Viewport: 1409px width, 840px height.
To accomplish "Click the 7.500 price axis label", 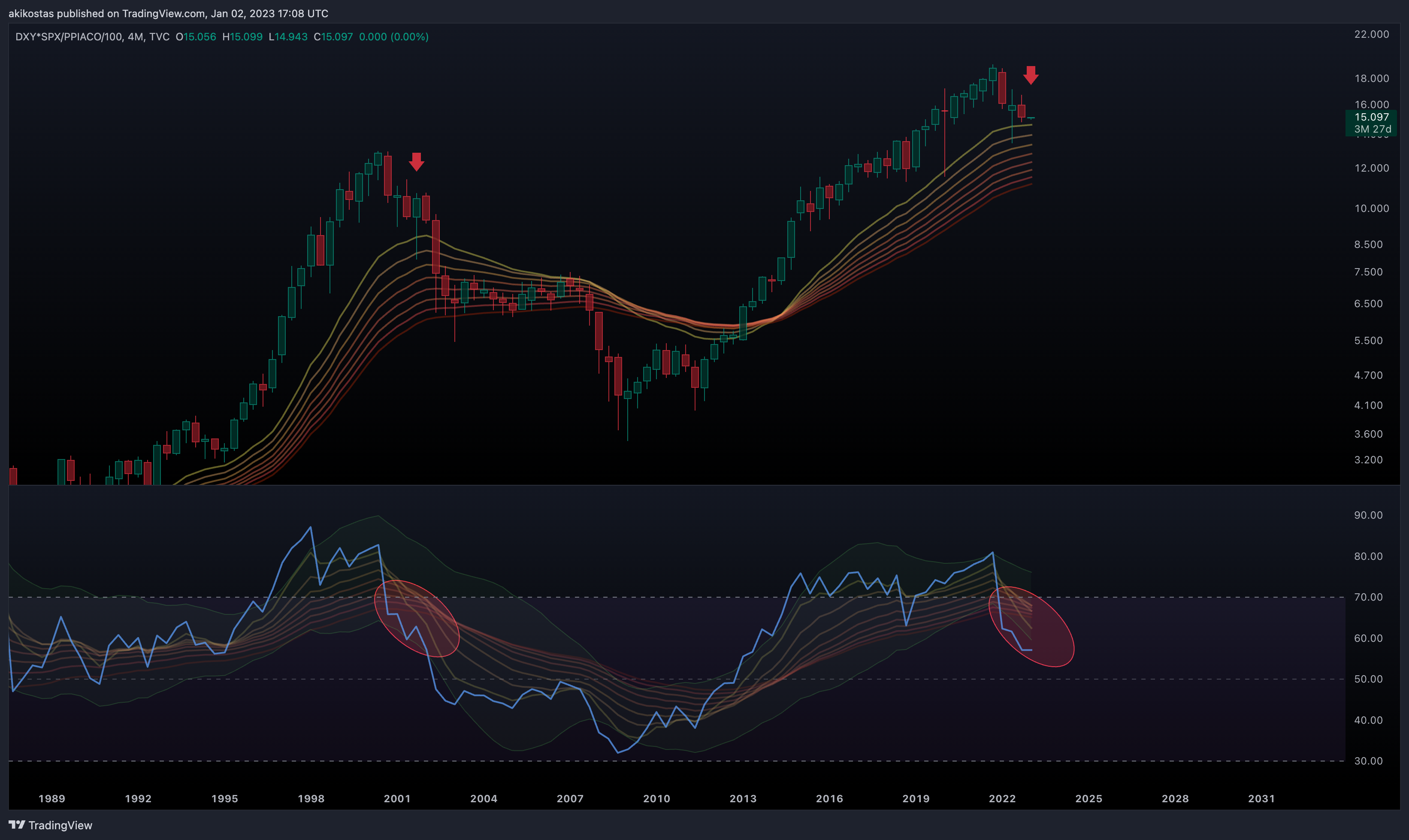I will pyautogui.click(x=1368, y=272).
